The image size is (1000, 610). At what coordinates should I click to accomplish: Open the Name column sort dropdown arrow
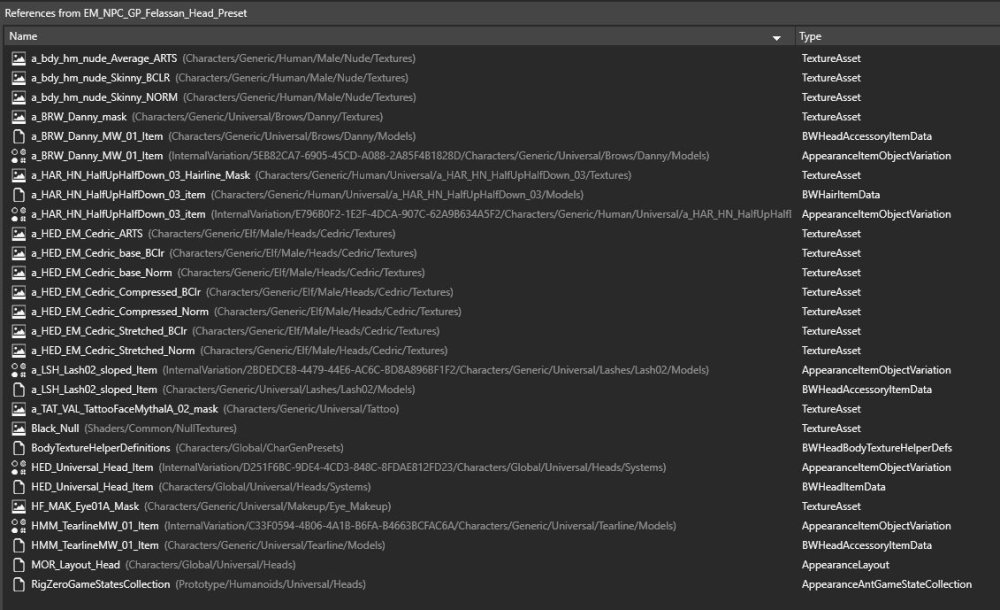[x=777, y=37]
